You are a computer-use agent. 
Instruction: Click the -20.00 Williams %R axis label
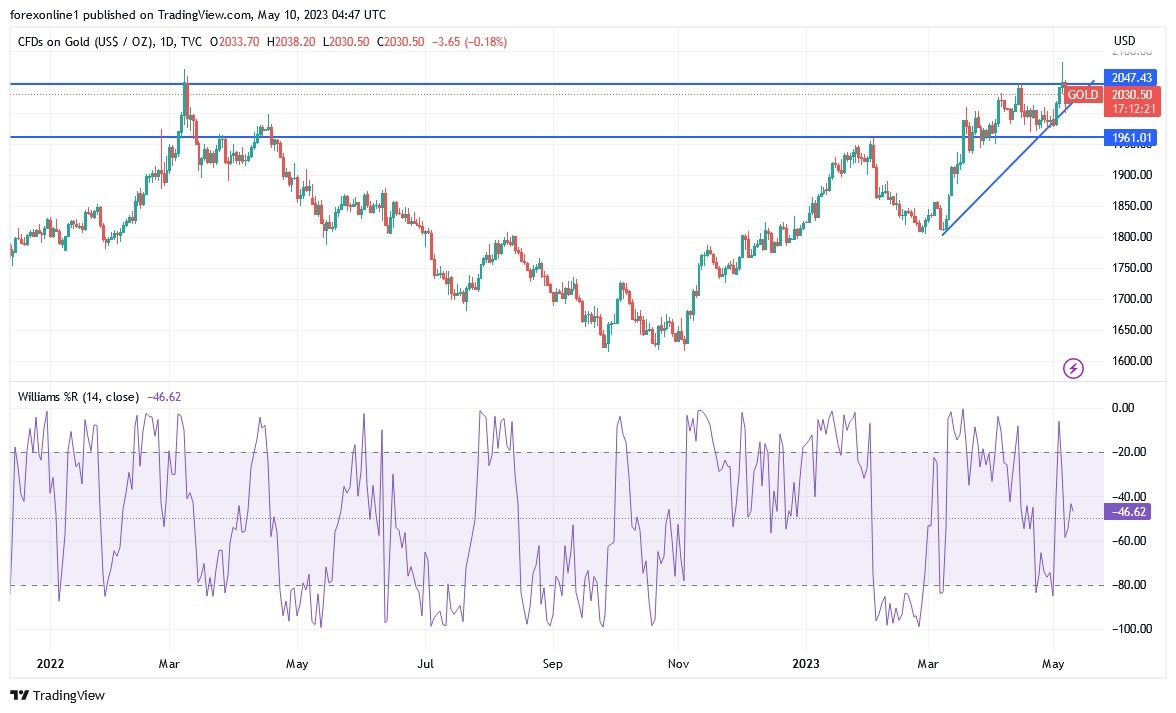coord(1129,452)
